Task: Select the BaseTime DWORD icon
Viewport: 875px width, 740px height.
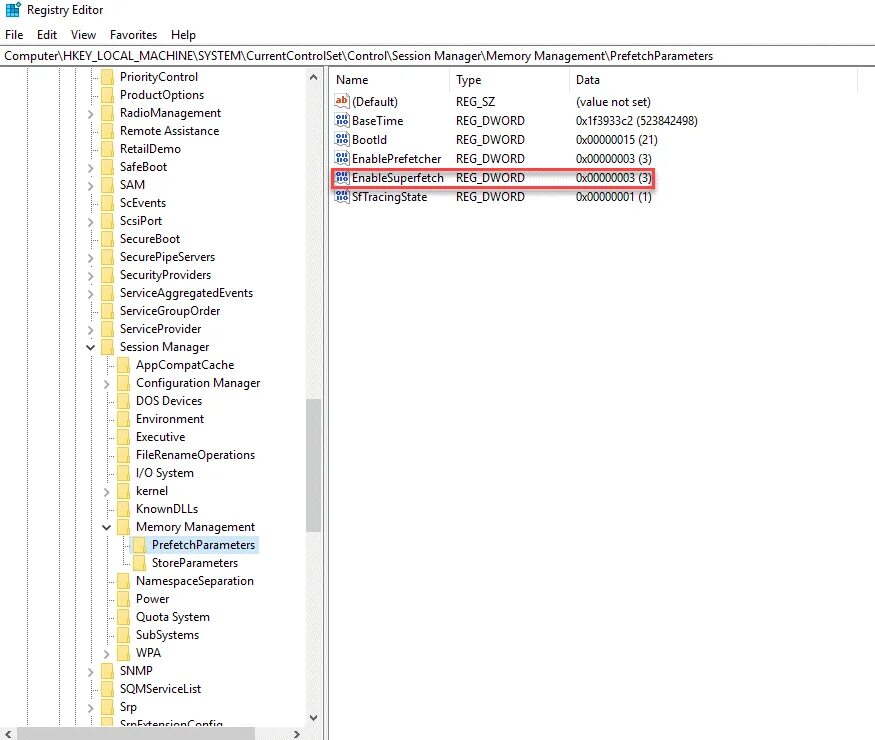Action: (342, 120)
